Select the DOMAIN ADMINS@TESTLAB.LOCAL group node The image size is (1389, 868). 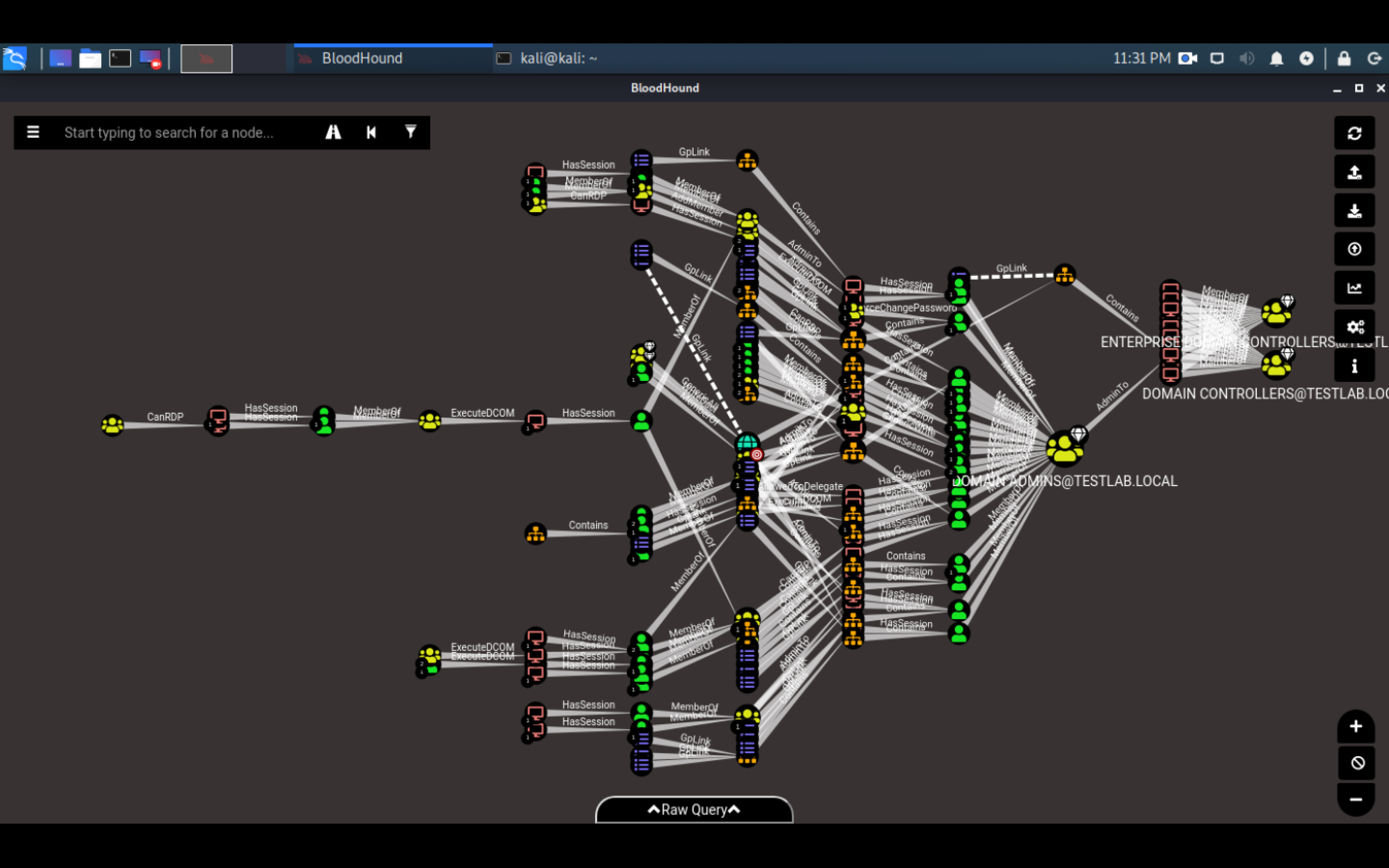[1065, 449]
